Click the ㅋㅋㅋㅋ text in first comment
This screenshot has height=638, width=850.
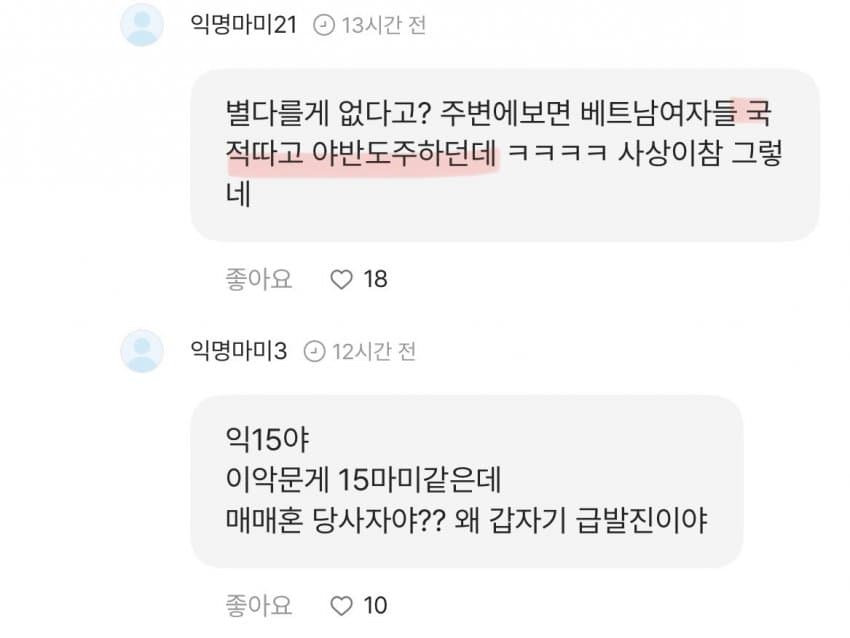tap(557, 154)
